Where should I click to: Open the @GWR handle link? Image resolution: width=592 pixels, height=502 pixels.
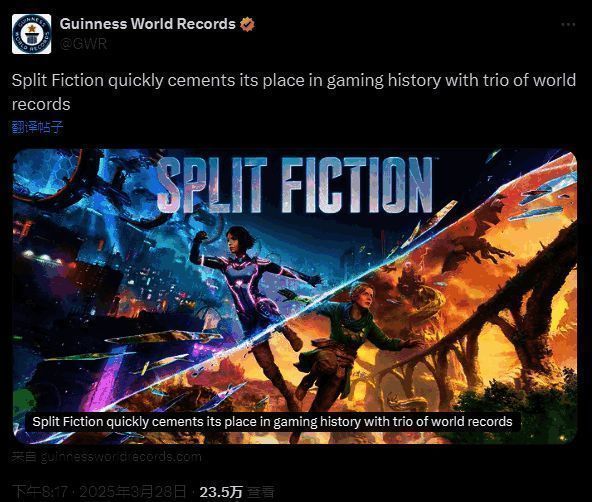83,44
